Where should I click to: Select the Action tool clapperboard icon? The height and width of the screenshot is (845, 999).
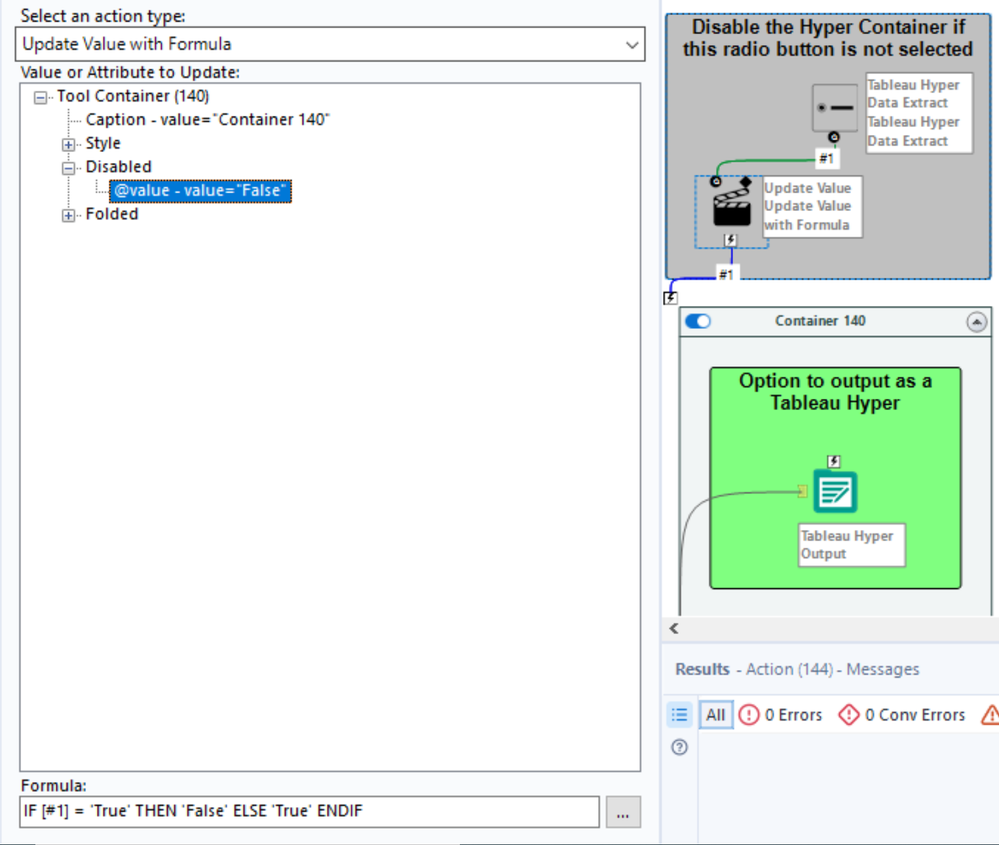point(731,208)
